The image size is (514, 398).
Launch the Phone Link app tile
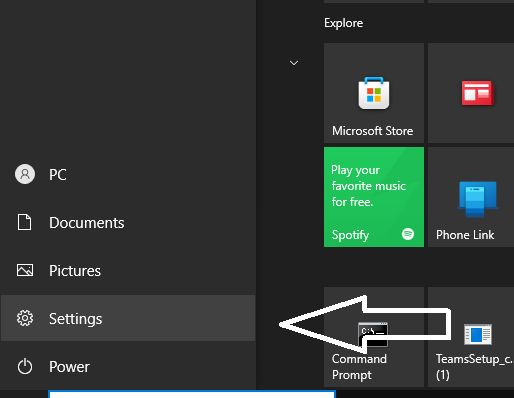coord(471,197)
